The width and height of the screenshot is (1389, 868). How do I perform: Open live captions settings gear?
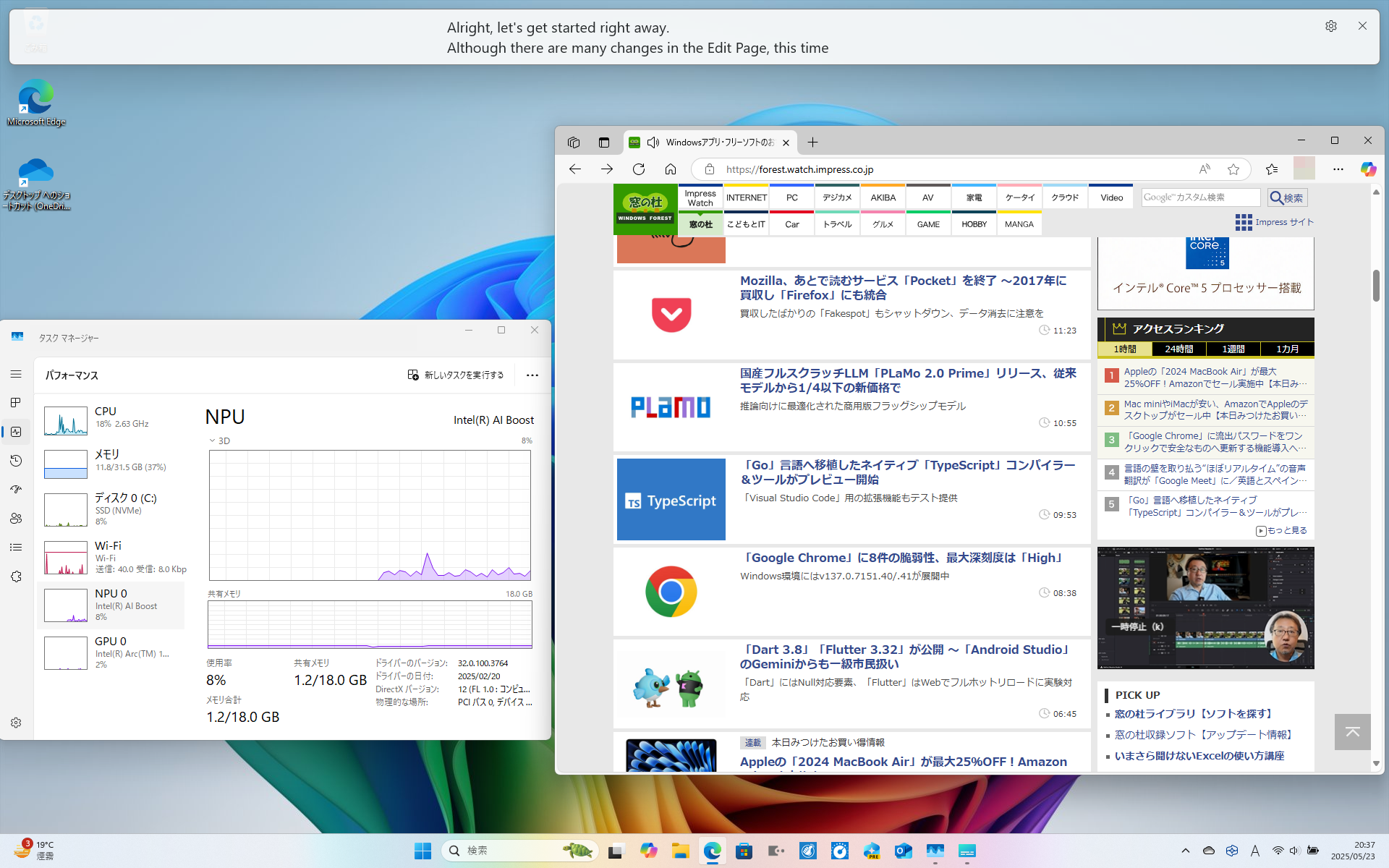click(1330, 26)
